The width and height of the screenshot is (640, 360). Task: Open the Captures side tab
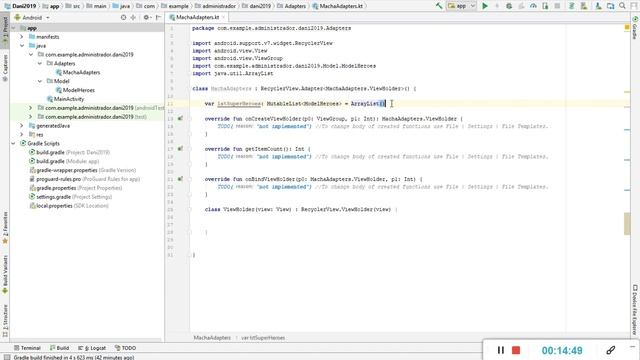(x=5, y=67)
